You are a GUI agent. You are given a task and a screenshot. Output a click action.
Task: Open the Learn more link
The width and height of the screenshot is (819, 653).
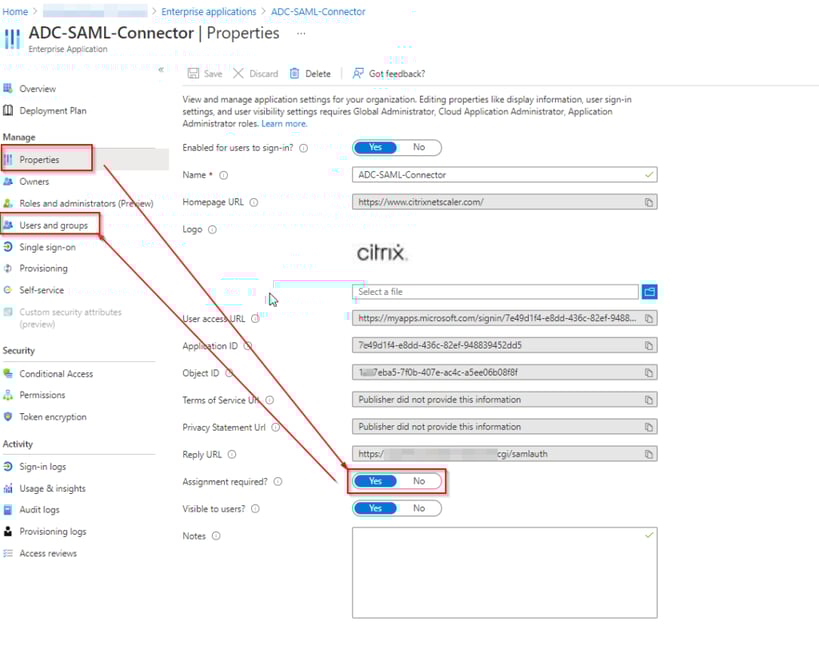284,124
